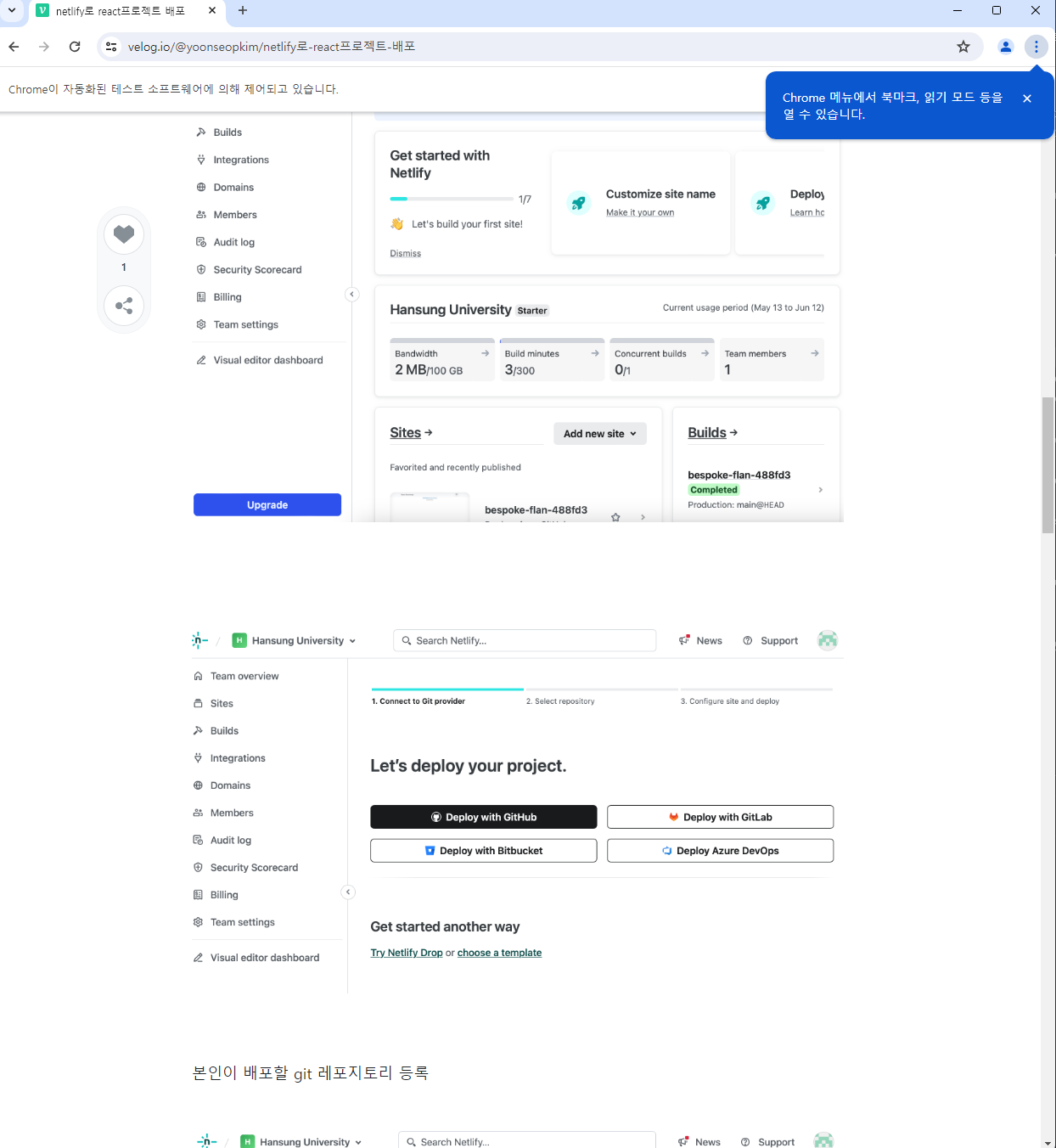Click Make it your own link

(640, 213)
